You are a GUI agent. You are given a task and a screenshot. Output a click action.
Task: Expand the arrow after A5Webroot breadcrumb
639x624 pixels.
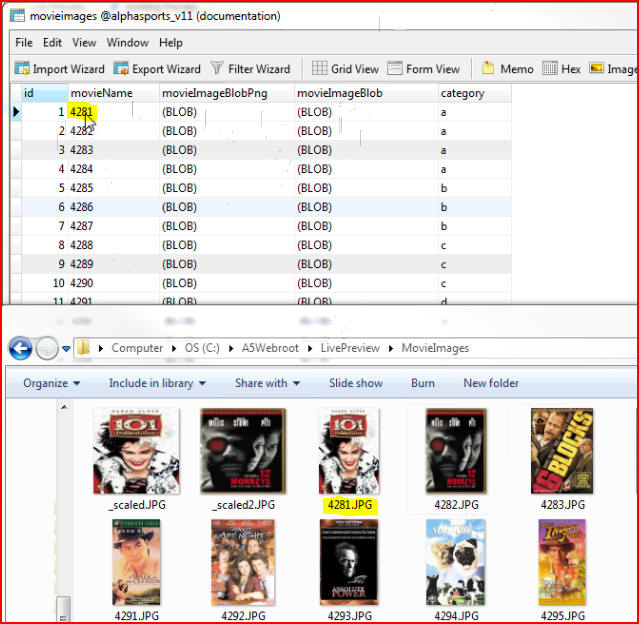[310, 348]
